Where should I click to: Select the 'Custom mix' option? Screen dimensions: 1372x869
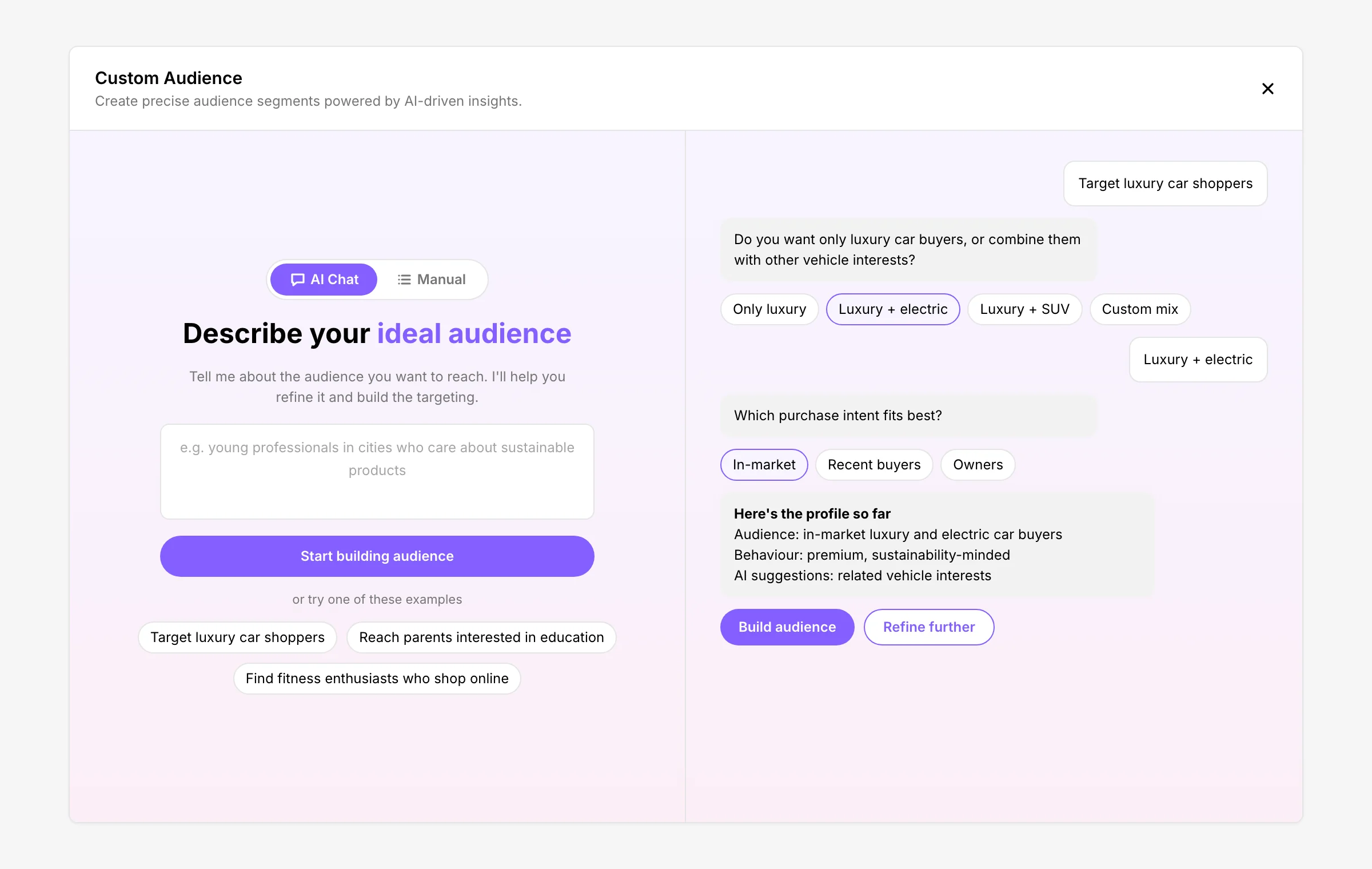coord(1140,309)
